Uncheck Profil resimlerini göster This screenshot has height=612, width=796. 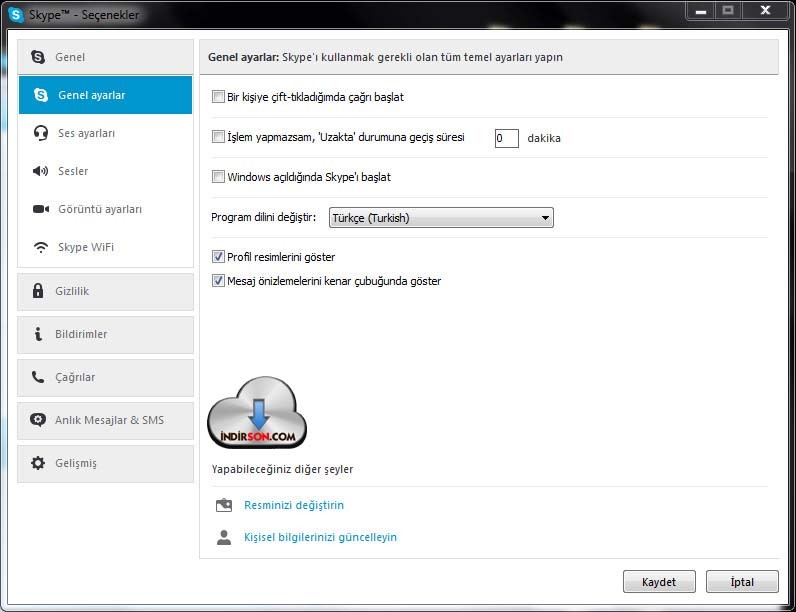point(218,257)
